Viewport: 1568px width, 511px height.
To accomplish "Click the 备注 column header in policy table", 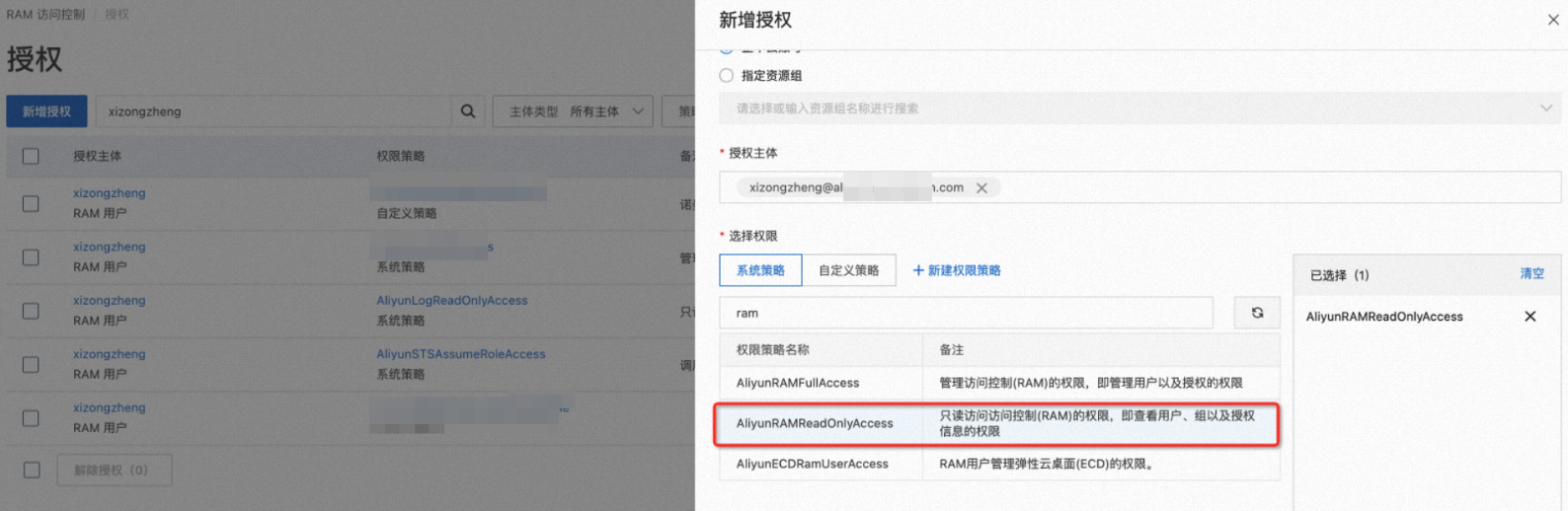I will pyautogui.click(x=952, y=350).
